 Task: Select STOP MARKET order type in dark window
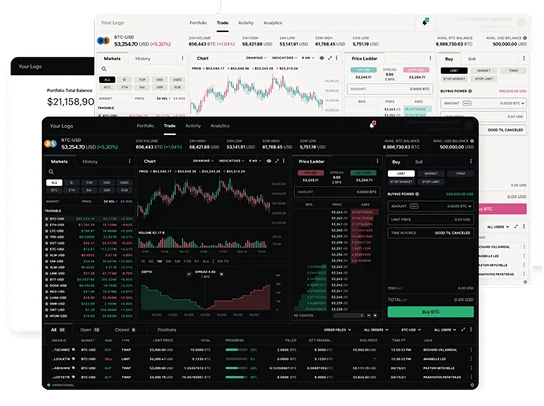pyautogui.click(x=401, y=181)
